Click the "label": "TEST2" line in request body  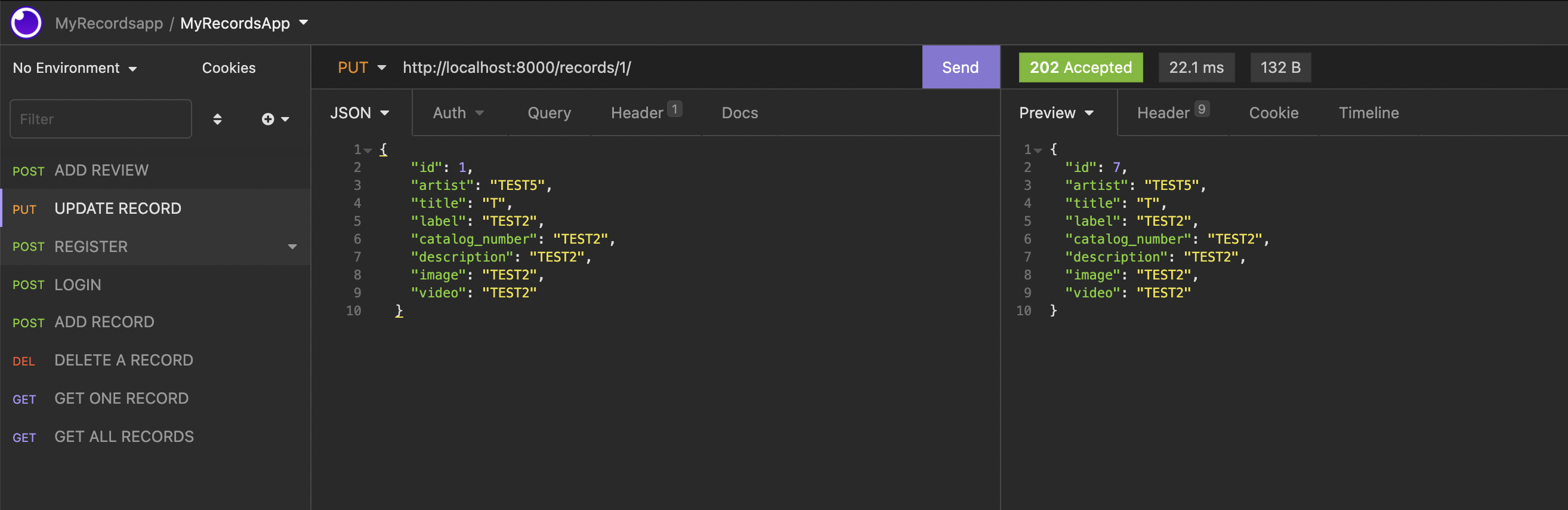point(477,221)
